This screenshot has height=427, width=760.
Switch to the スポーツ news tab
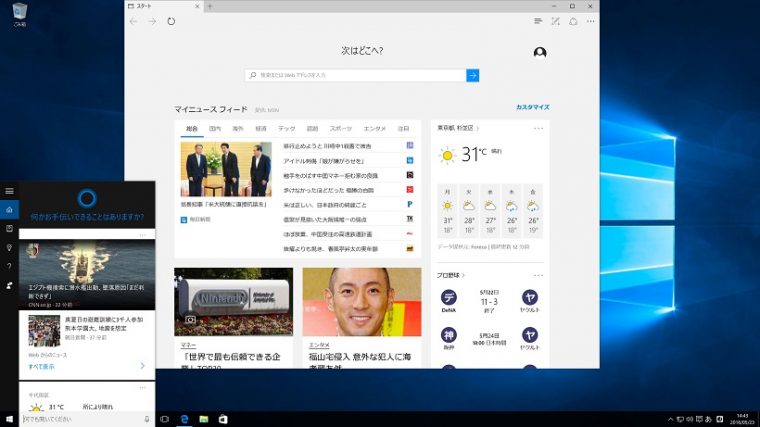tap(341, 128)
